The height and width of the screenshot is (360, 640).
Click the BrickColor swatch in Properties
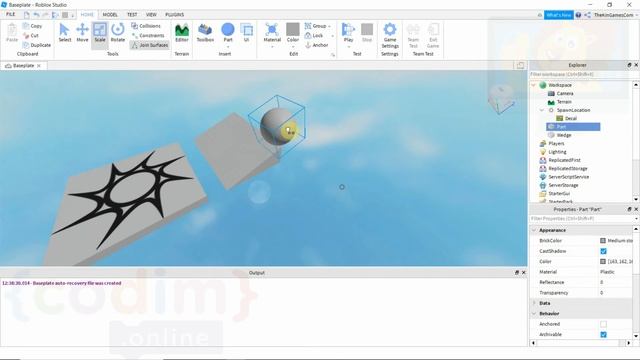(x=603, y=241)
